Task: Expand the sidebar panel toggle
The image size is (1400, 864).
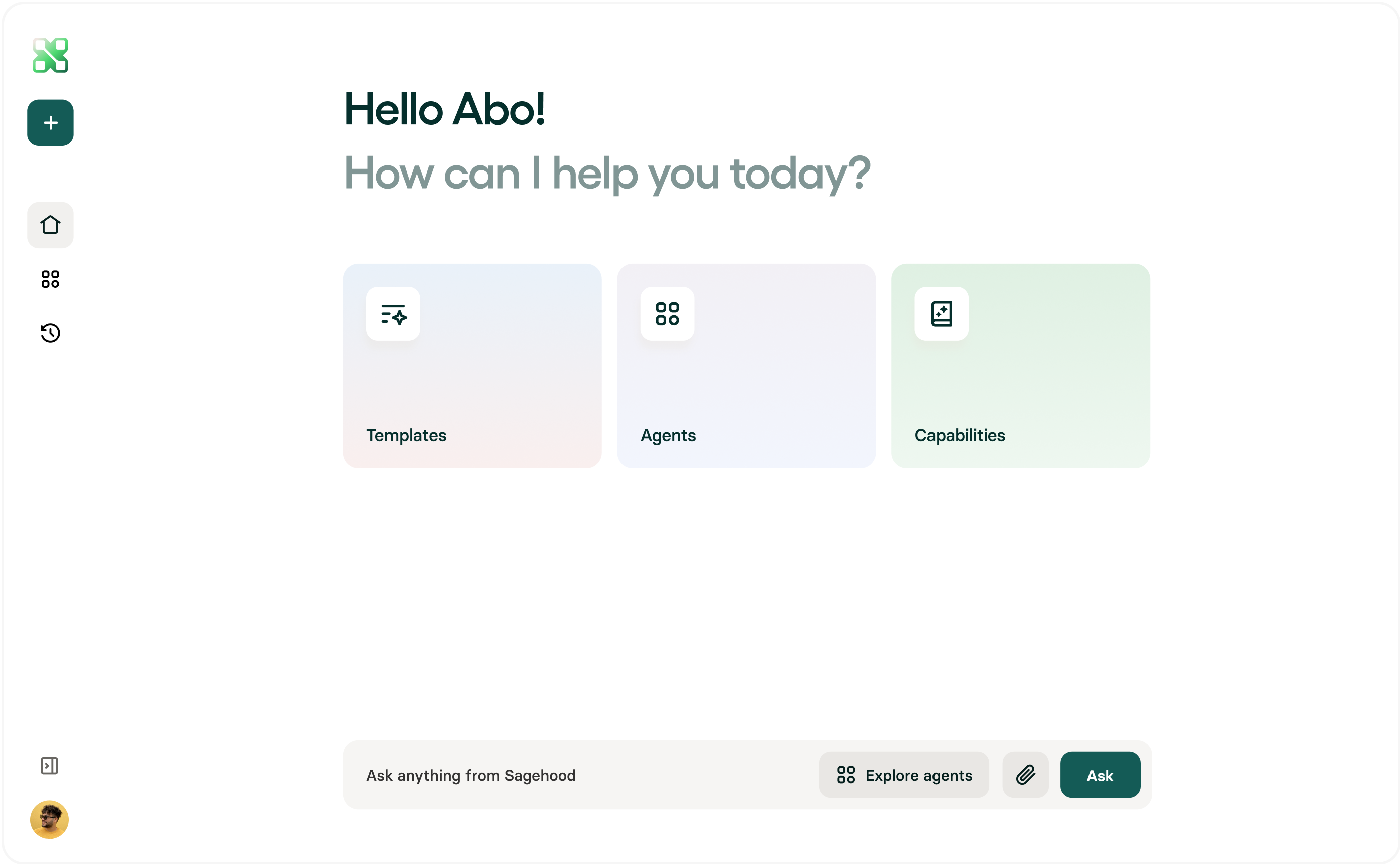Action: [50, 766]
